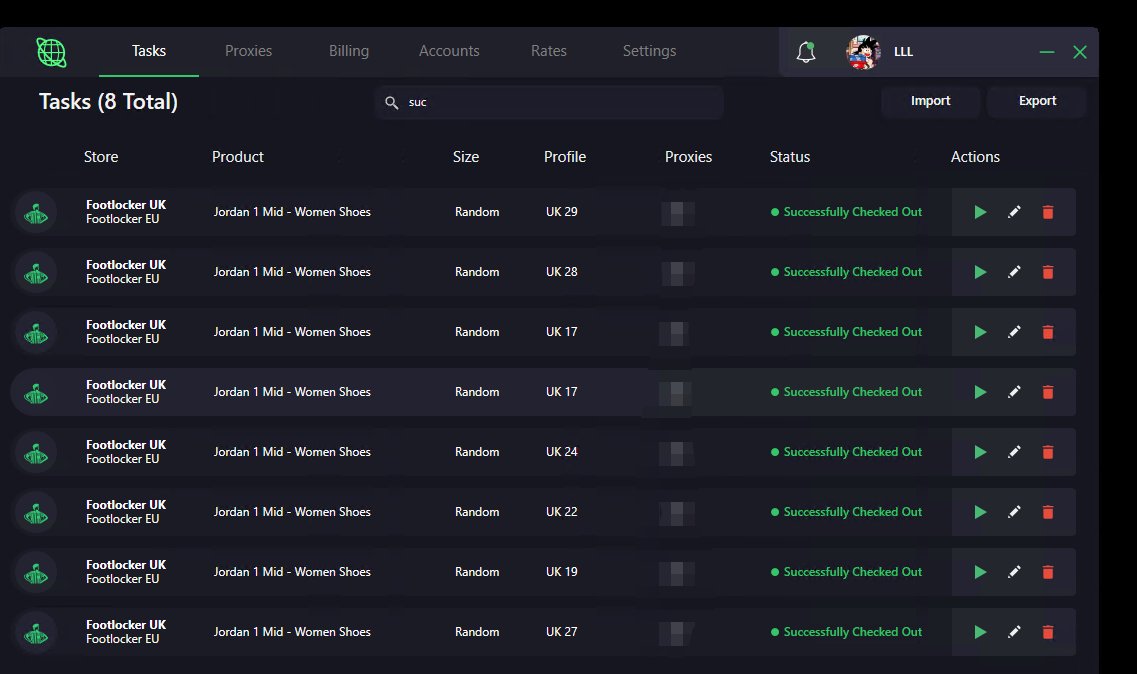Click the Export button
This screenshot has height=674, width=1137.
pyautogui.click(x=1037, y=101)
